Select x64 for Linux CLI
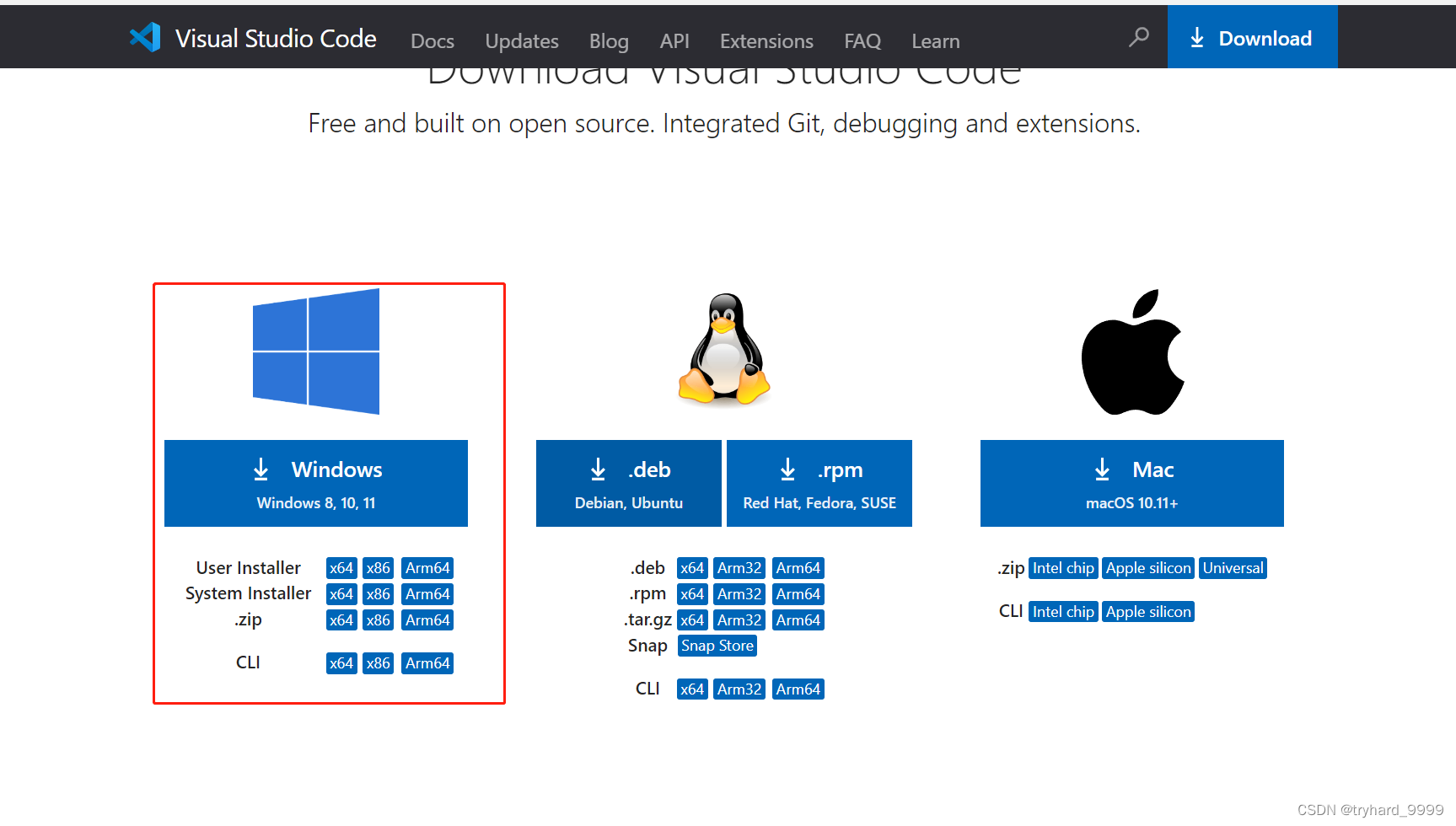 tap(692, 689)
